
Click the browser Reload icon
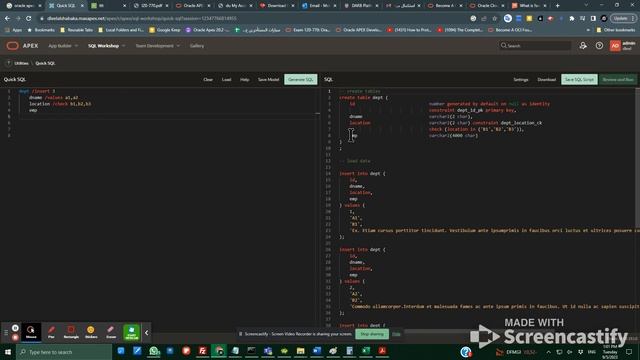coord(29,18)
